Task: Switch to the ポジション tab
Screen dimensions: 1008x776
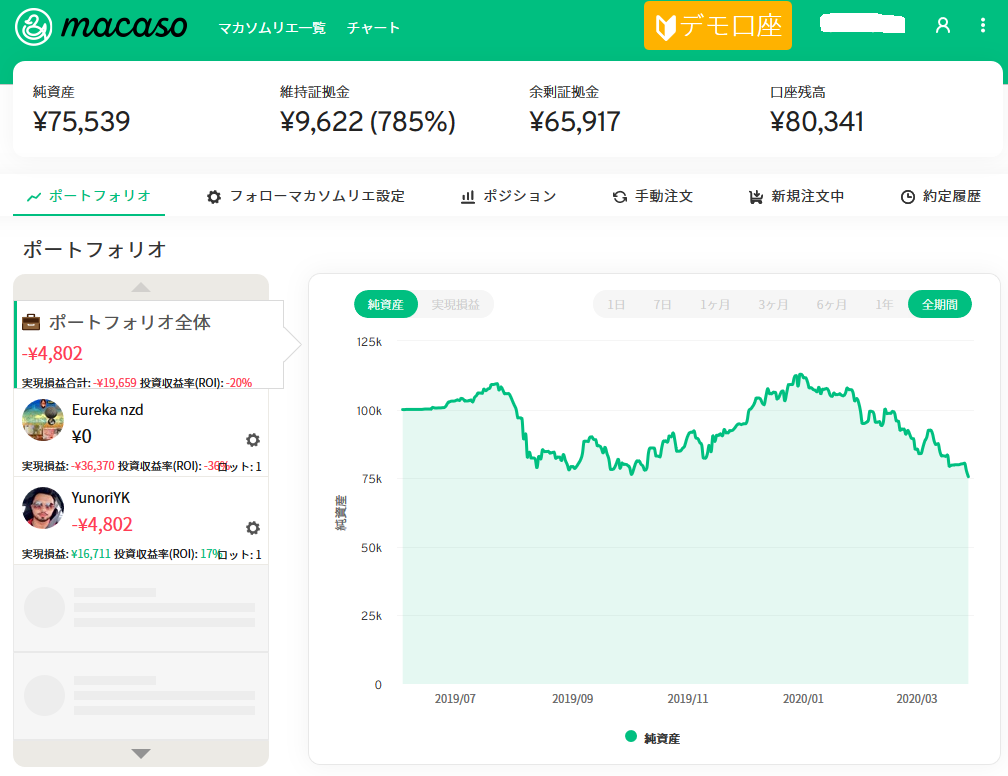Action: tap(508, 197)
